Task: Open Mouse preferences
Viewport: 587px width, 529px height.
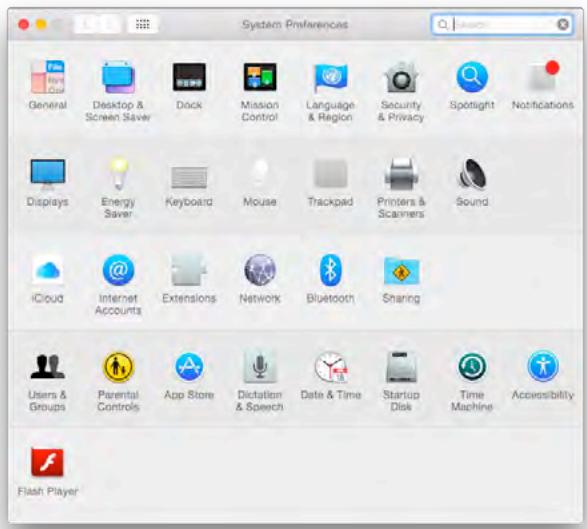Action: point(260,172)
